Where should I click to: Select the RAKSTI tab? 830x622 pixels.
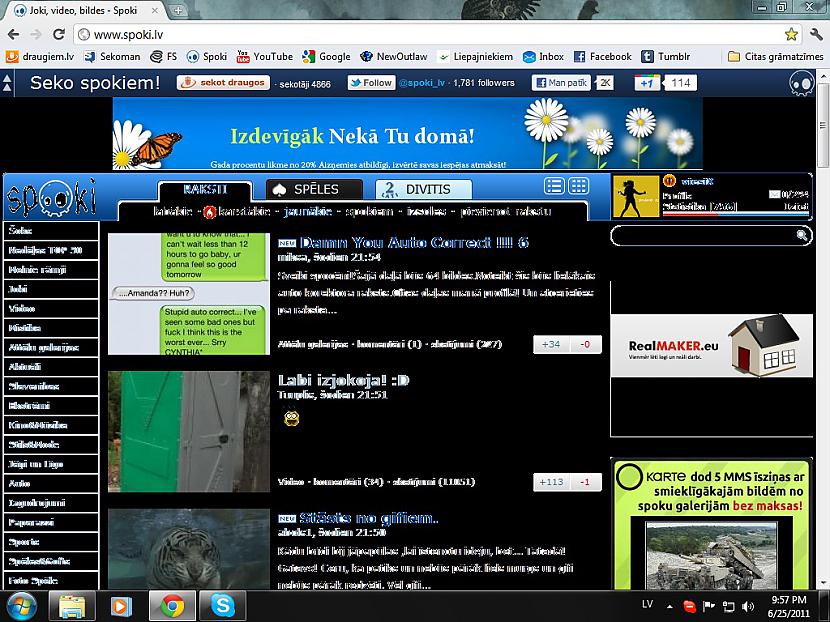point(205,190)
